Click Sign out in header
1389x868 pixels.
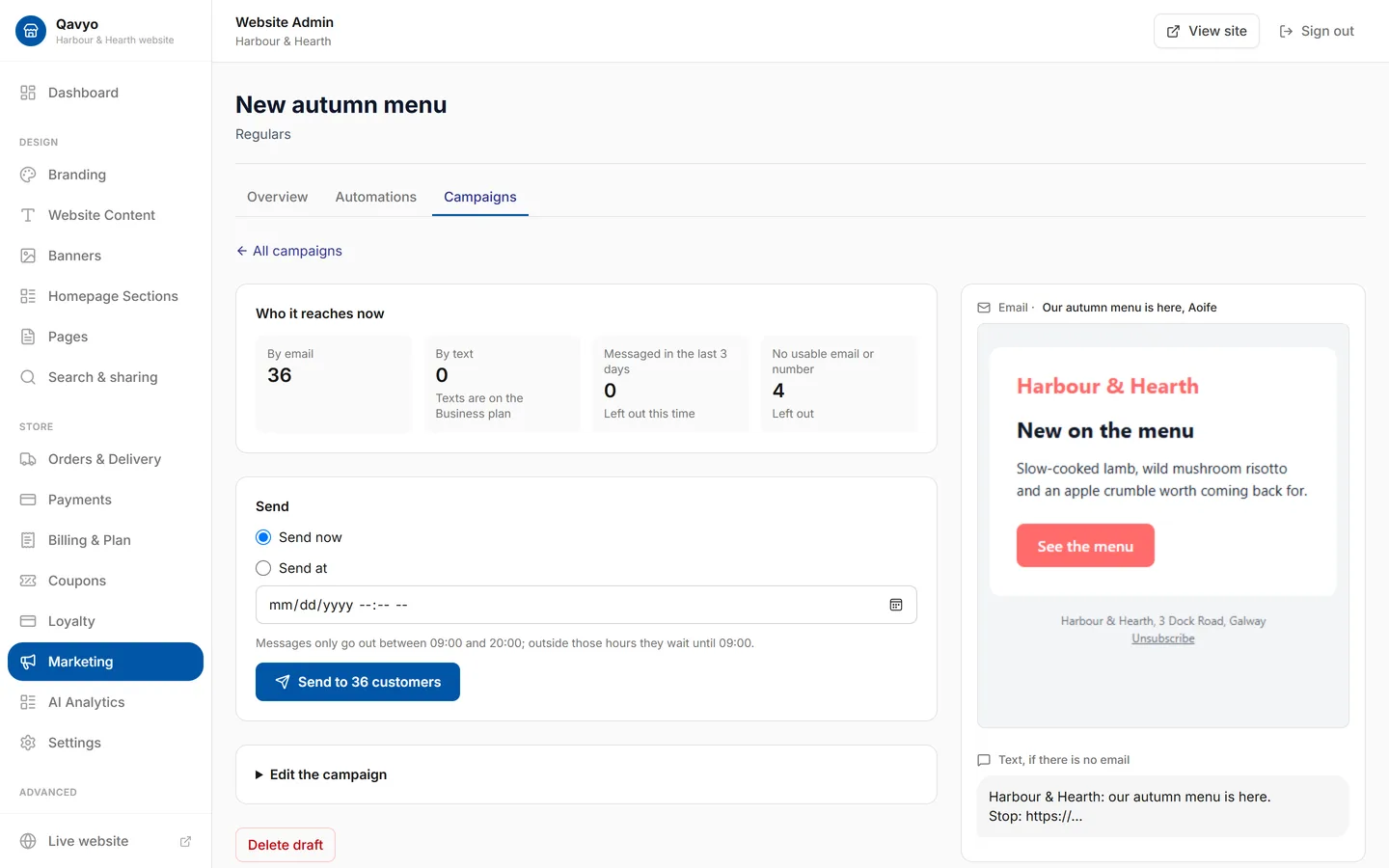[x=1317, y=31]
